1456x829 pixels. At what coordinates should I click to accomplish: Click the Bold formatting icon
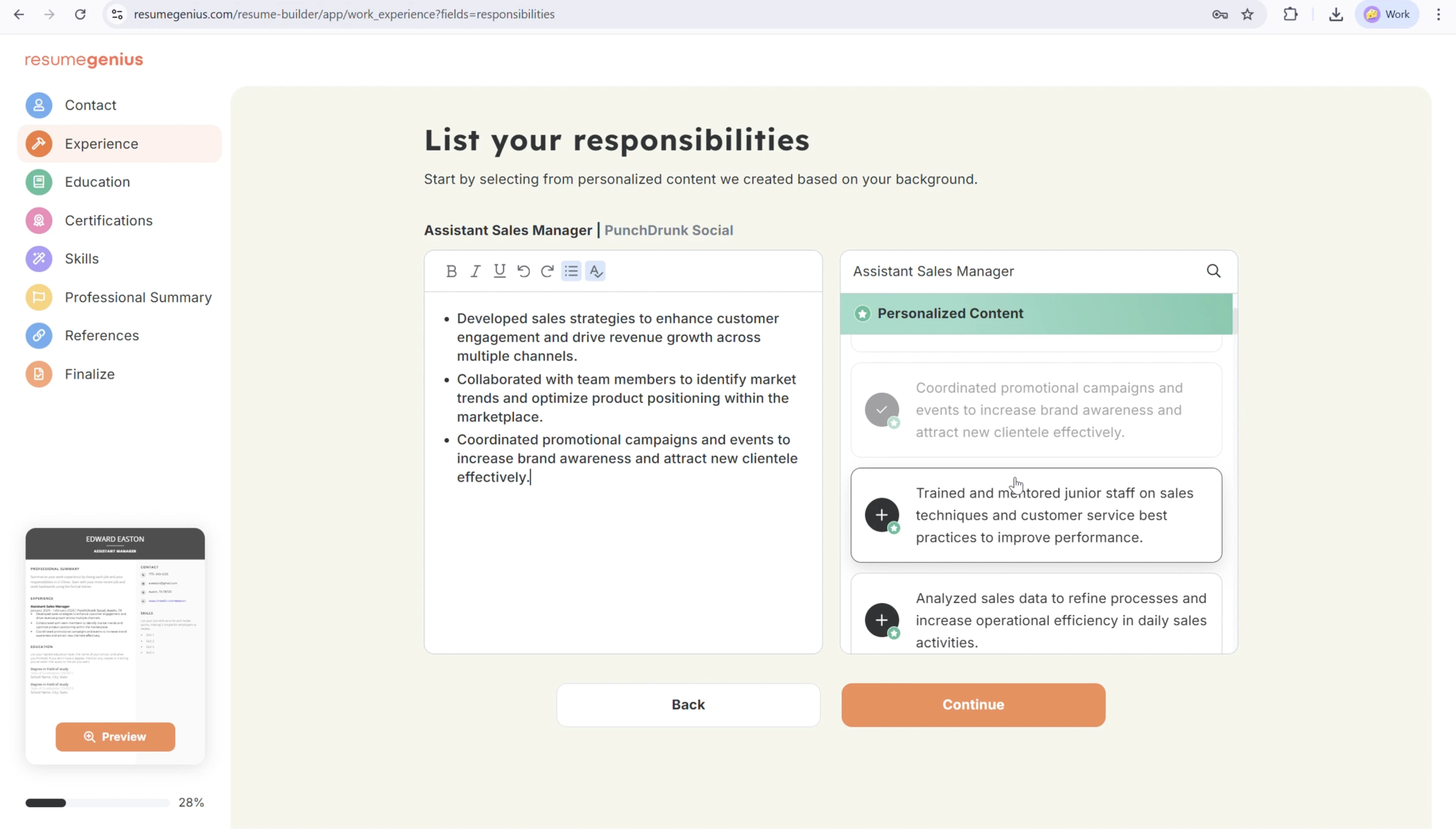point(451,271)
